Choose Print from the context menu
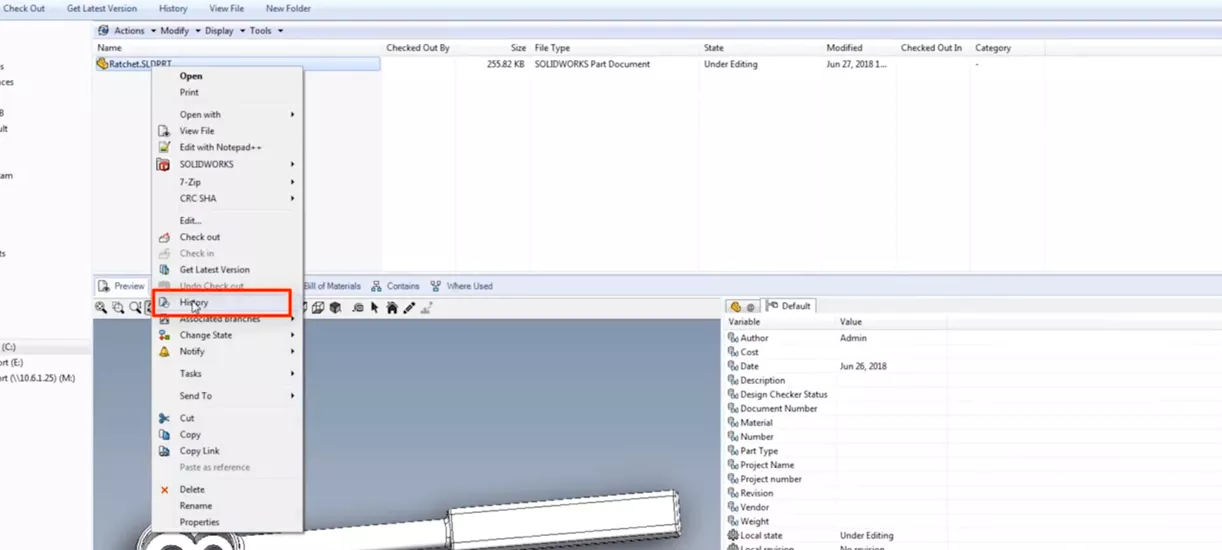 coord(227,92)
